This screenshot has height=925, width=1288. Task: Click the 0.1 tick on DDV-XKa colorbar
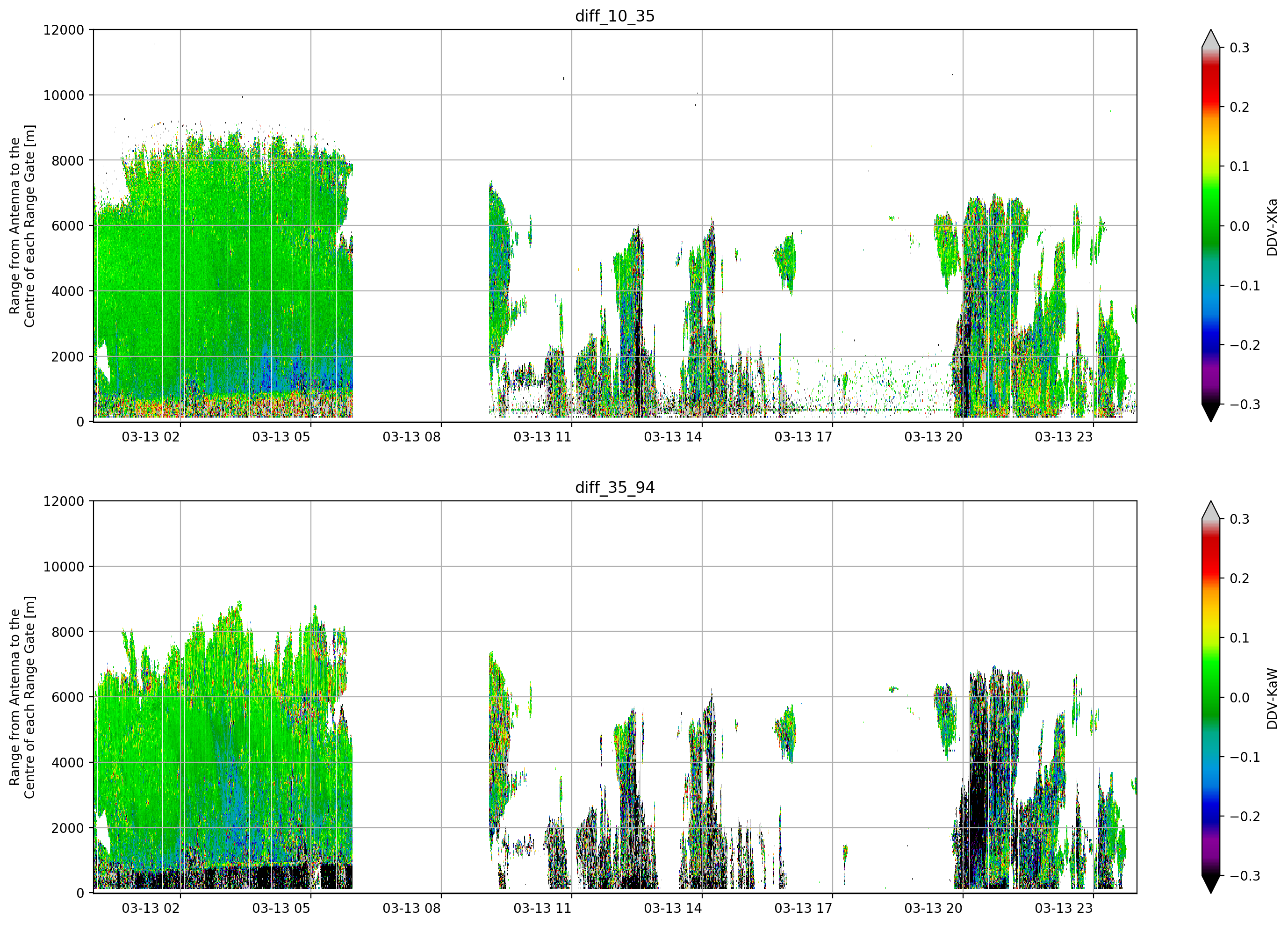coord(1240,166)
